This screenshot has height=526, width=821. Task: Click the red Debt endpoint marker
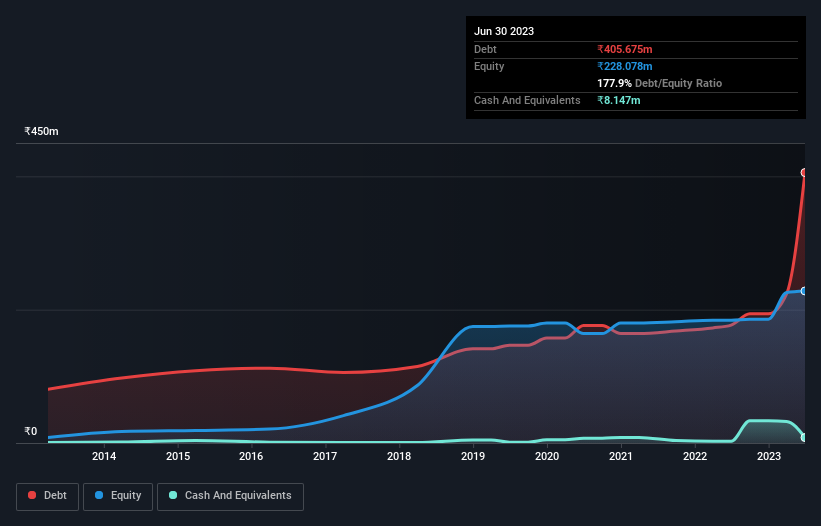[804, 173]
